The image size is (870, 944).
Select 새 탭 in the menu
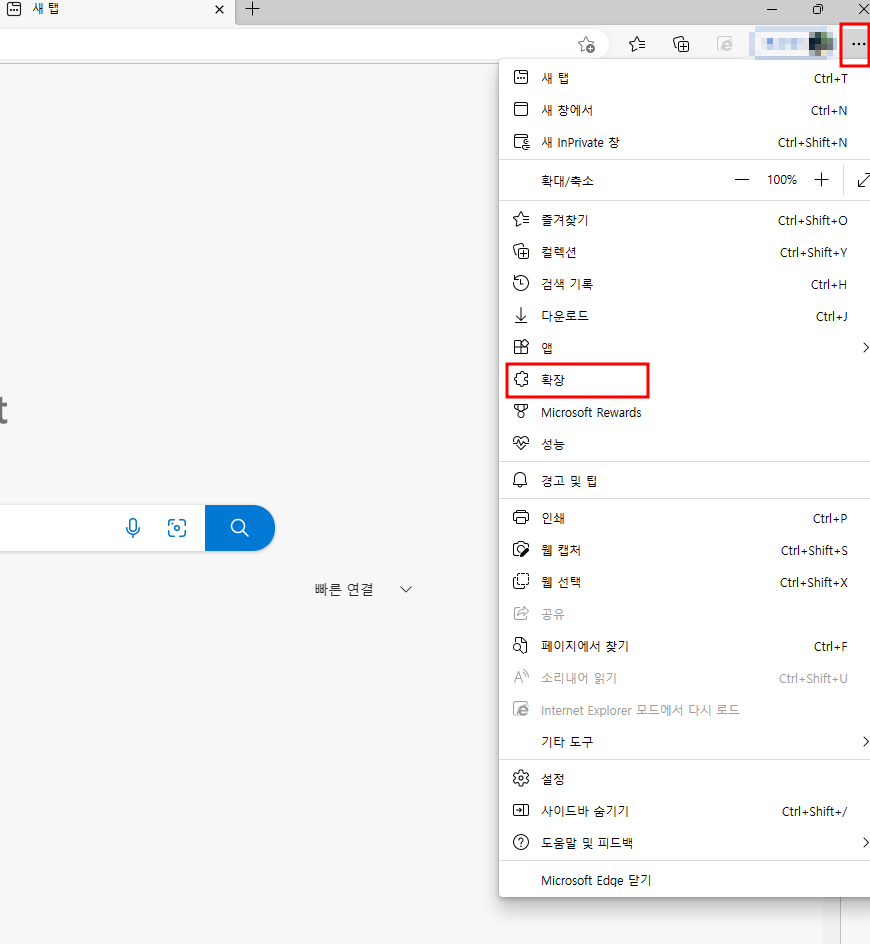tap(685, 78)
